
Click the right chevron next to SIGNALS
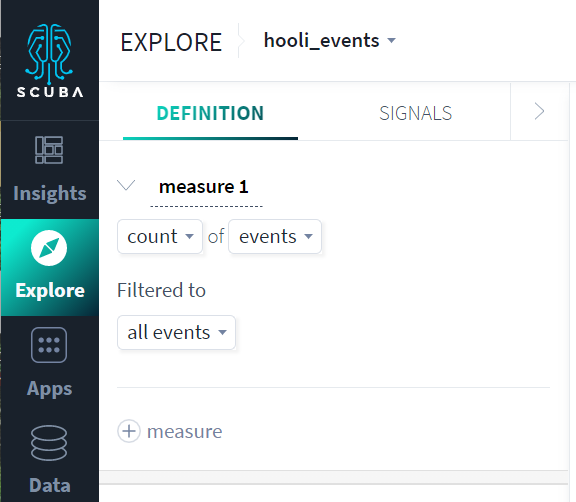(x=539, y=111)
